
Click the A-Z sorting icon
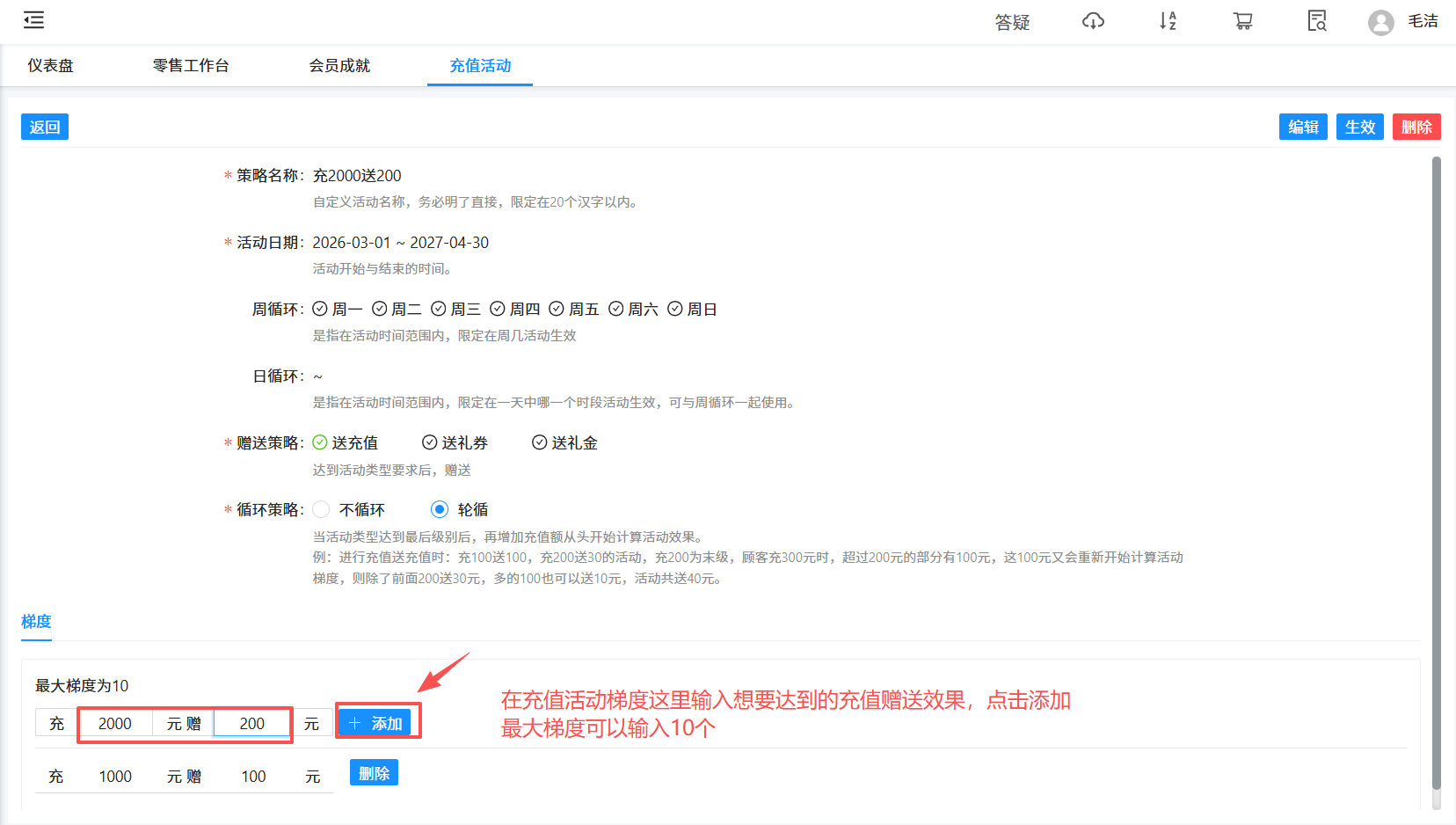[1168, 20]
